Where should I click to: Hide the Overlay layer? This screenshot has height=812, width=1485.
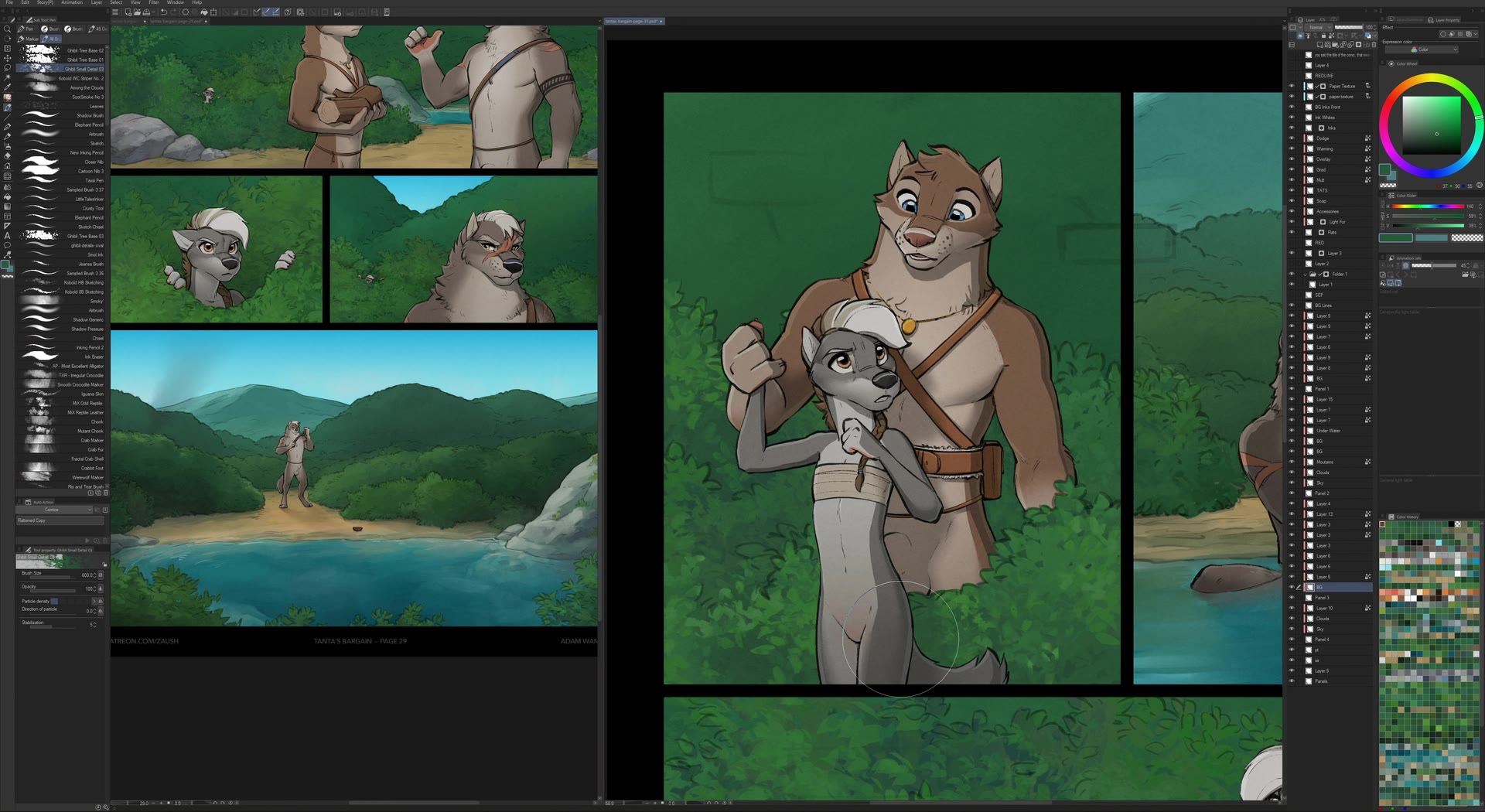tap(1291, 159)
